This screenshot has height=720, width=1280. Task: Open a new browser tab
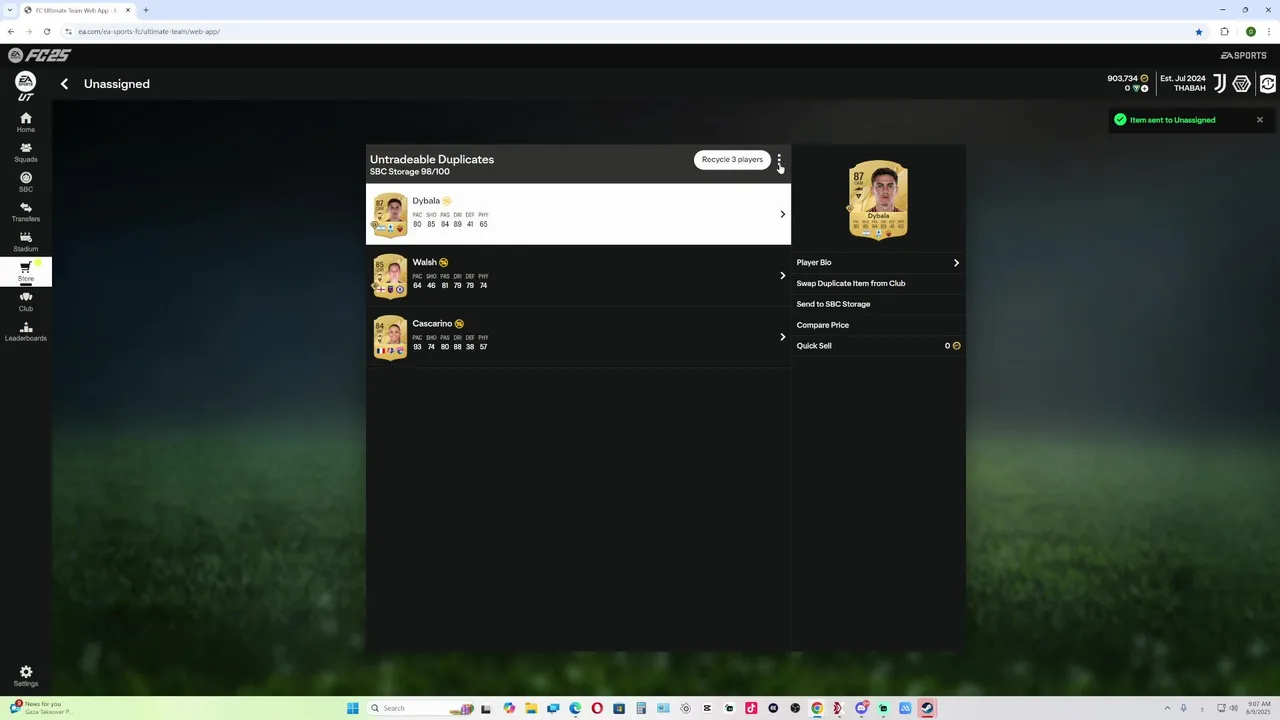click(146, 10)
